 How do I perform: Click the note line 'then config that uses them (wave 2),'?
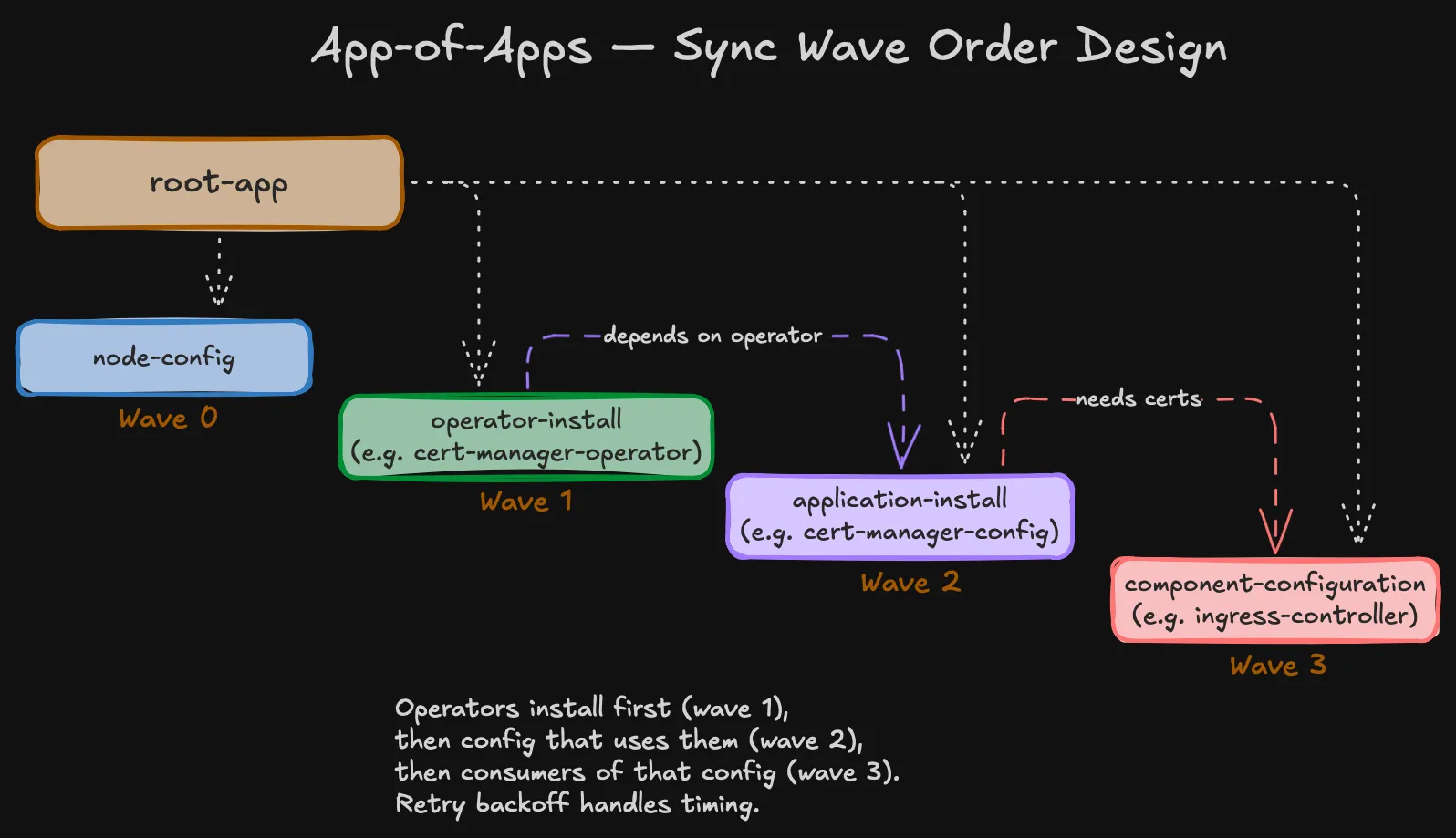point(629,740)
